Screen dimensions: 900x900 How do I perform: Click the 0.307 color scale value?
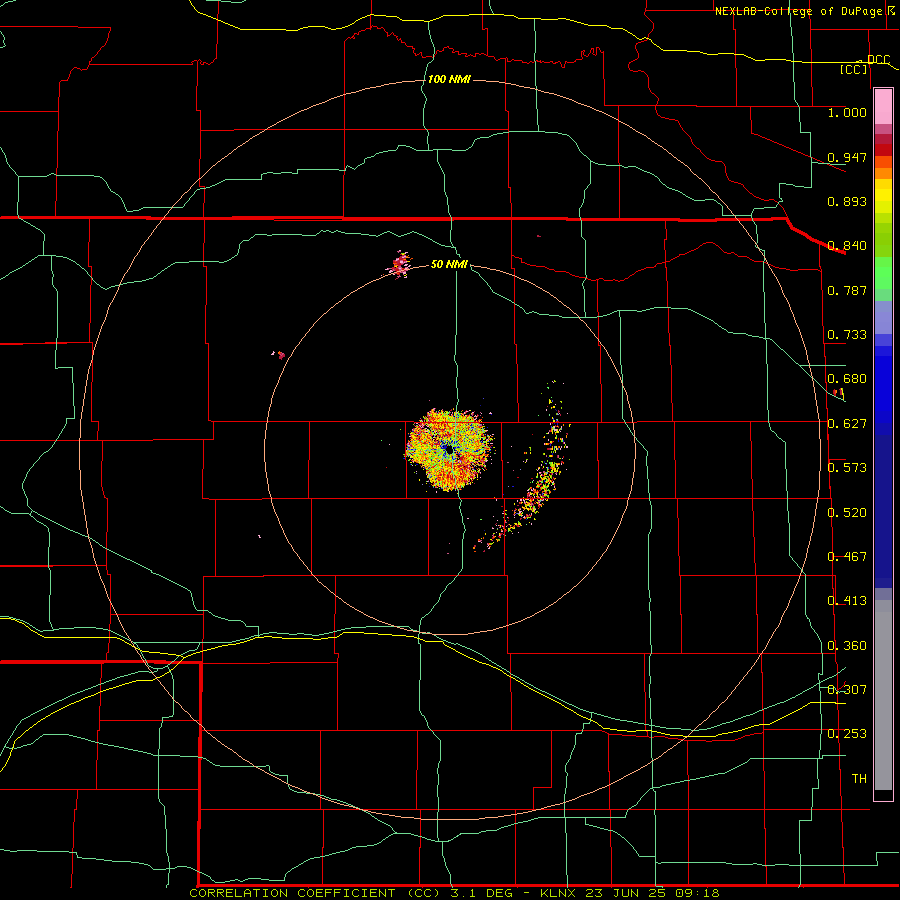click(x=847, y=690)
